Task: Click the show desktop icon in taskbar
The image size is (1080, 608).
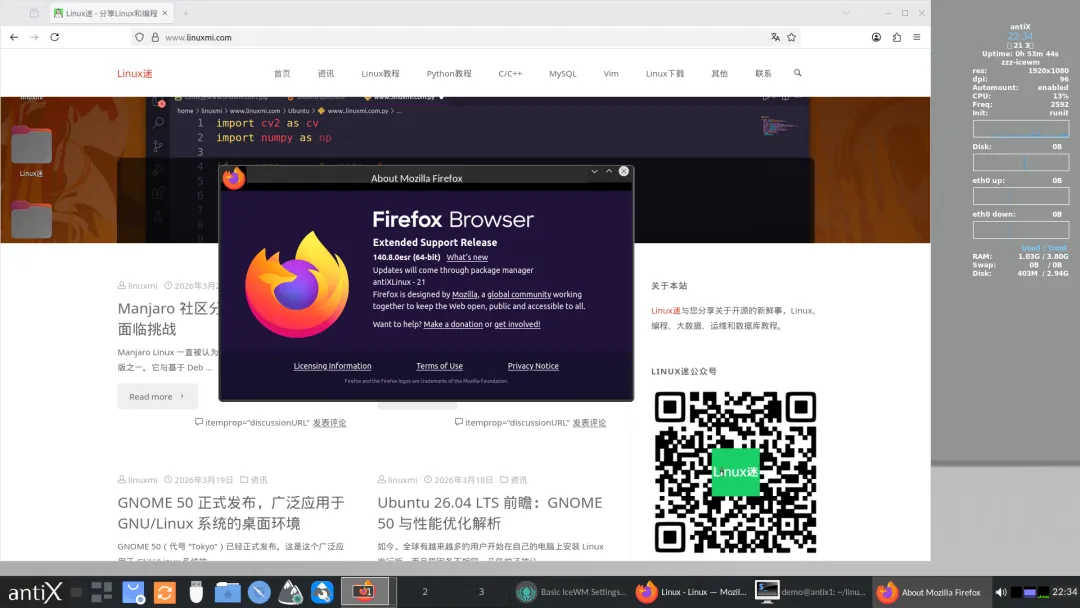Action: (76, 592)
